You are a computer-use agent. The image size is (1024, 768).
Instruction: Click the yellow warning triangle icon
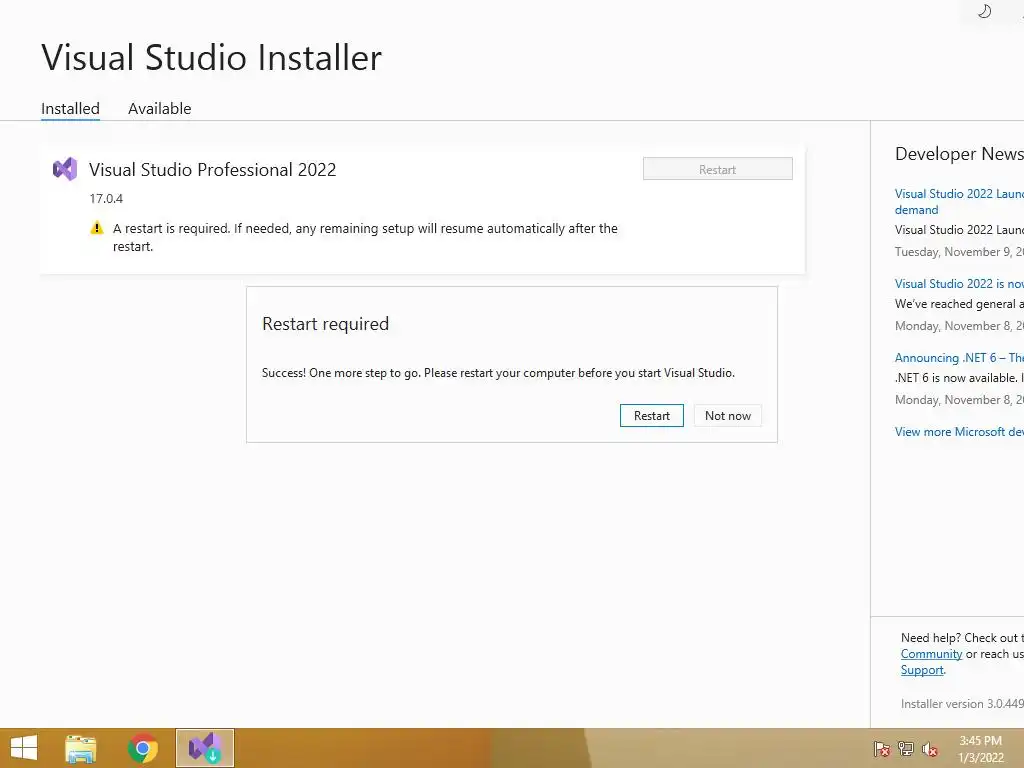(97, 228)
